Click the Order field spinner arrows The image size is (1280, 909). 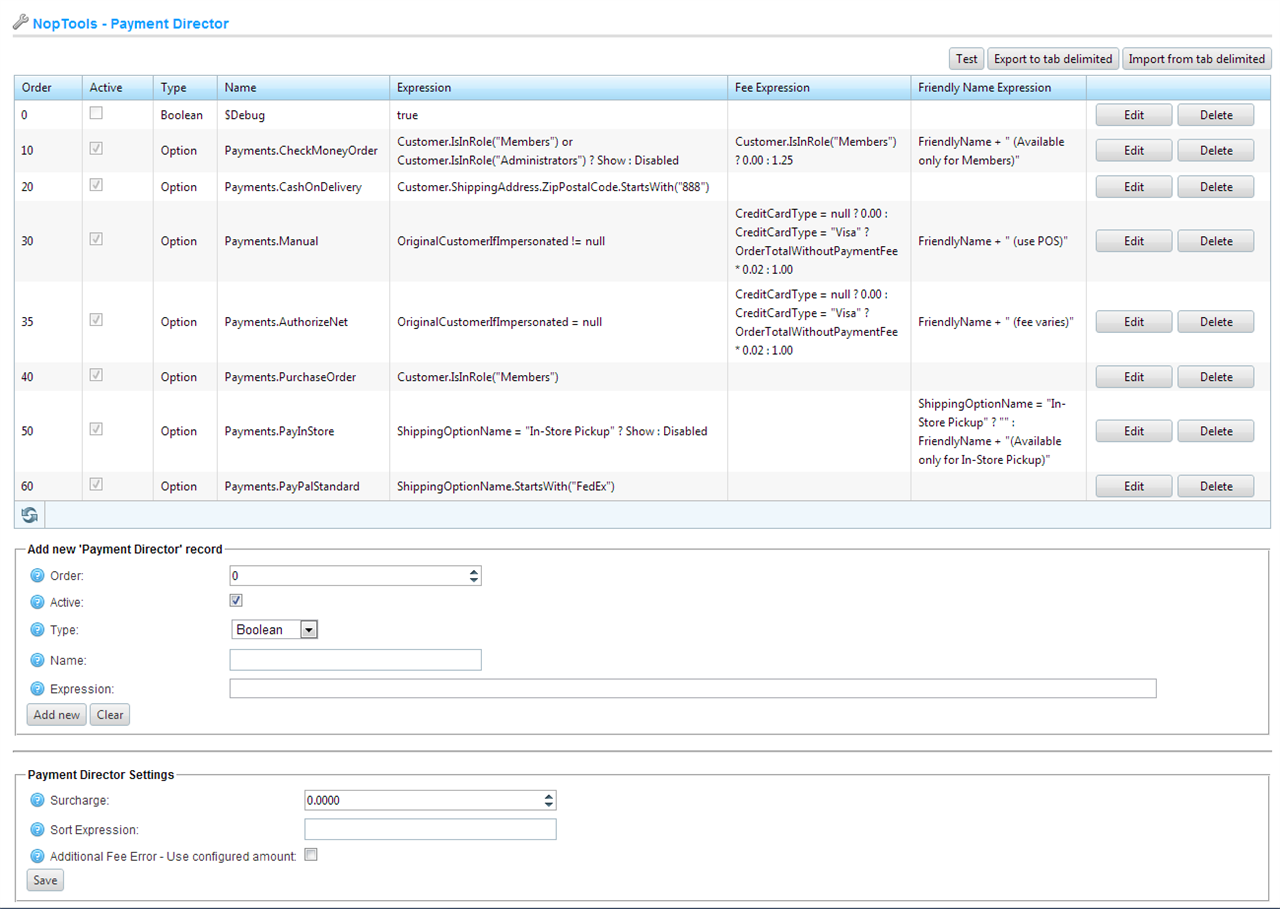tap(474, 576)
